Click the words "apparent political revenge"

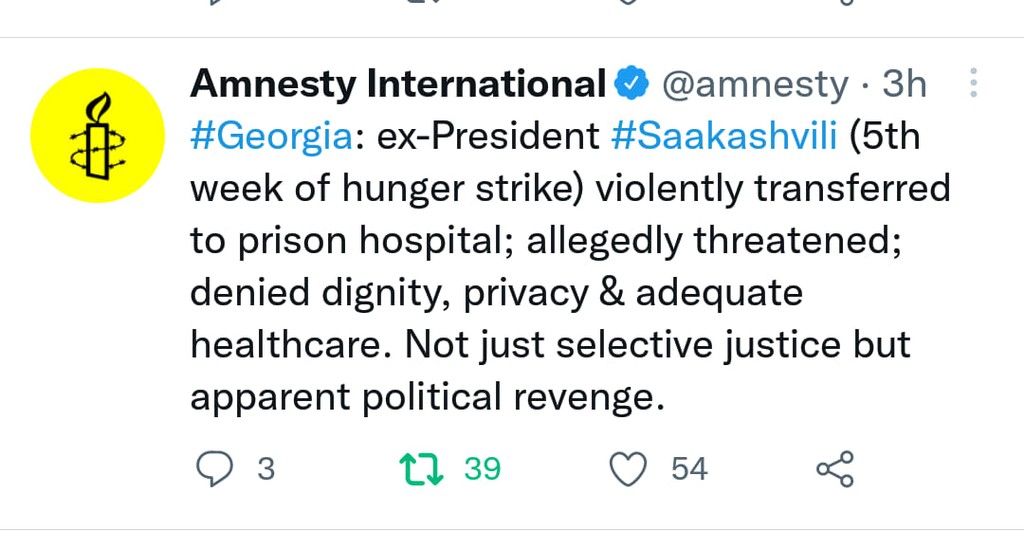click(425, 397)
